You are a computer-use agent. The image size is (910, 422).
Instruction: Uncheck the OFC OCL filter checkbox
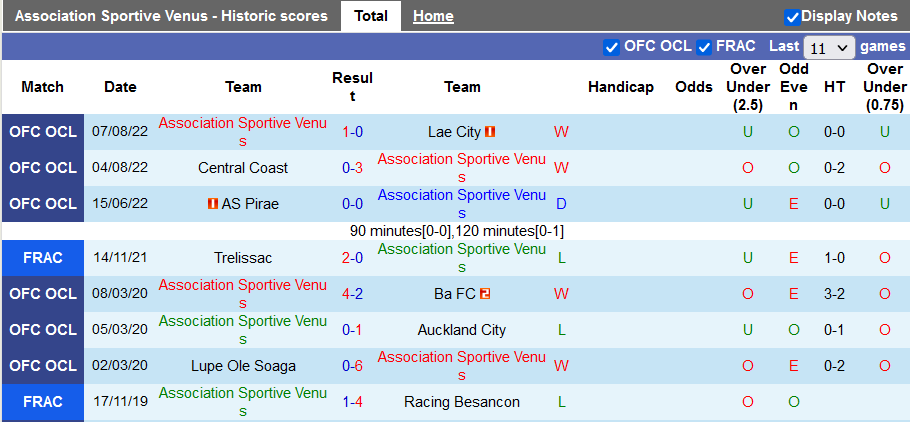[x=612, y=47]
